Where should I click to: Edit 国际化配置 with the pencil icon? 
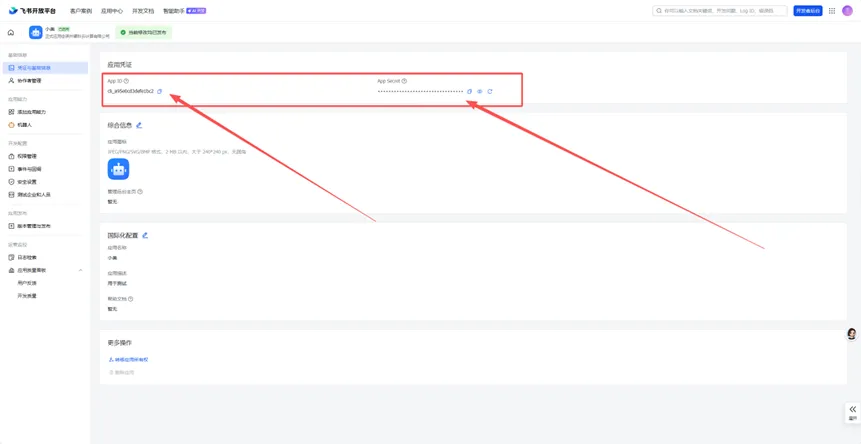[145, 235]
